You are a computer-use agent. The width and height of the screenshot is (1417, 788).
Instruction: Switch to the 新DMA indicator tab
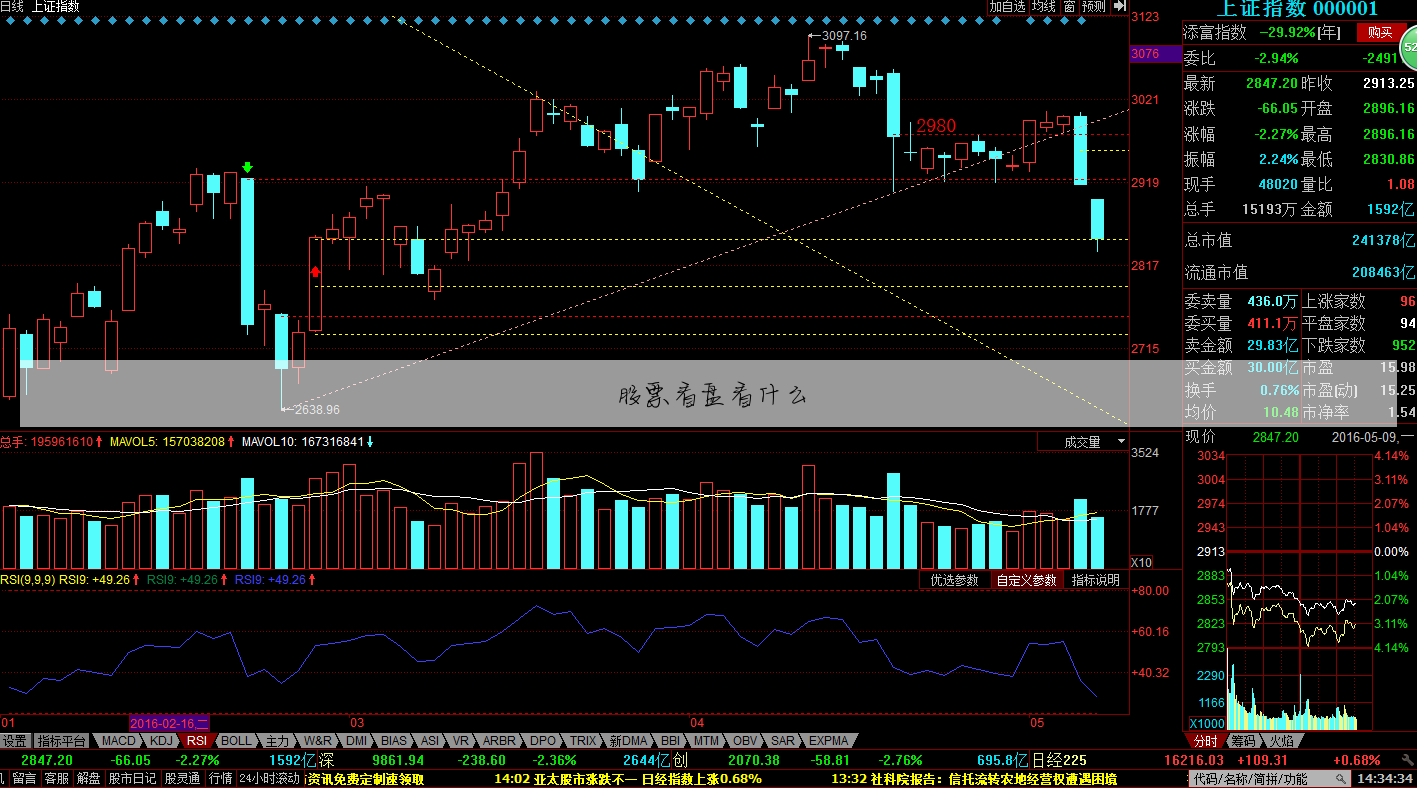pos(628,741)
